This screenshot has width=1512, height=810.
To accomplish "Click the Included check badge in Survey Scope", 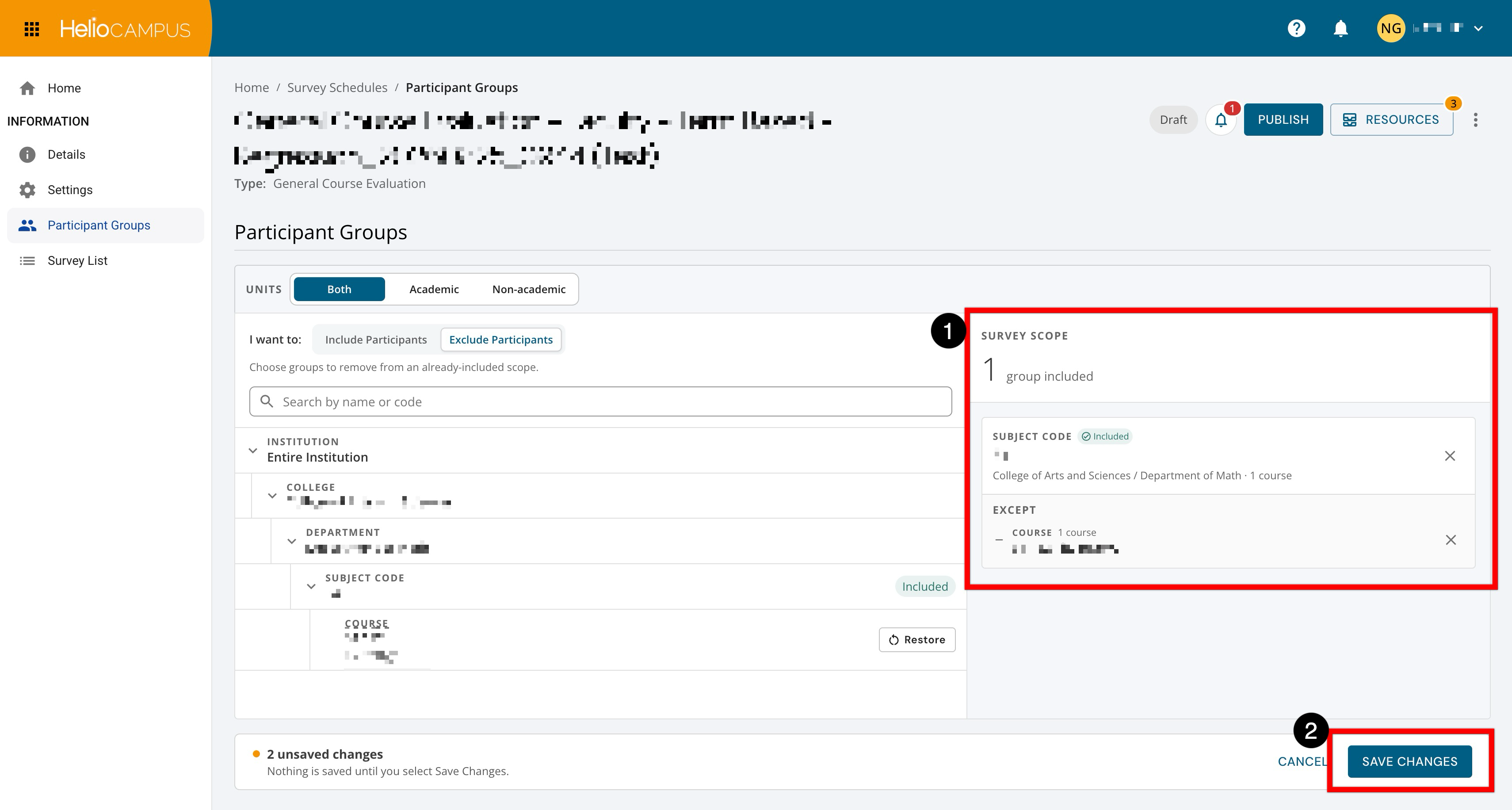I will pyautogui.click(x=1105, y=436).
